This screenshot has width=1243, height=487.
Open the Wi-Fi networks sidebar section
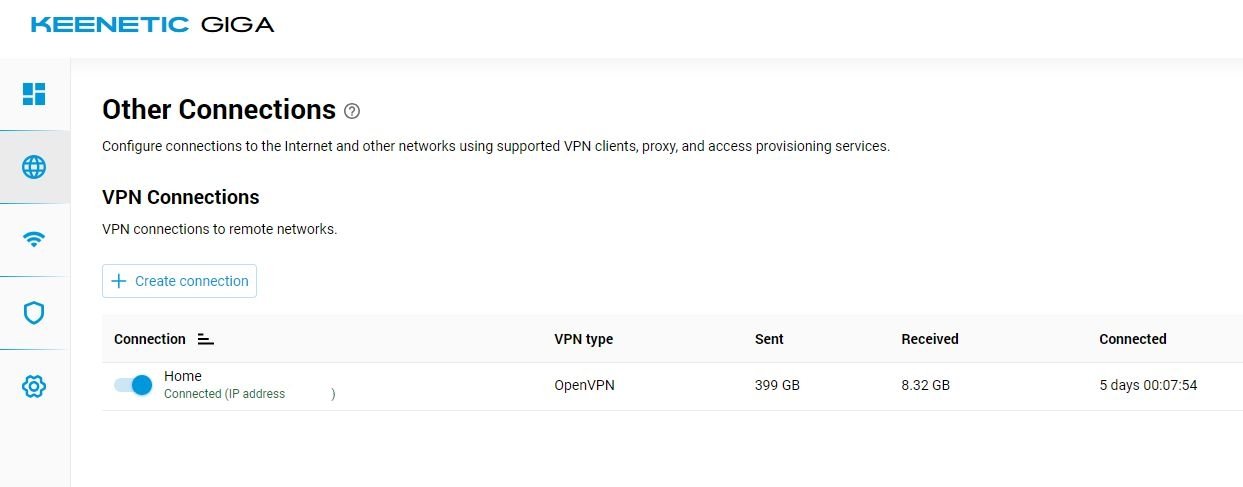pos(34,240)
